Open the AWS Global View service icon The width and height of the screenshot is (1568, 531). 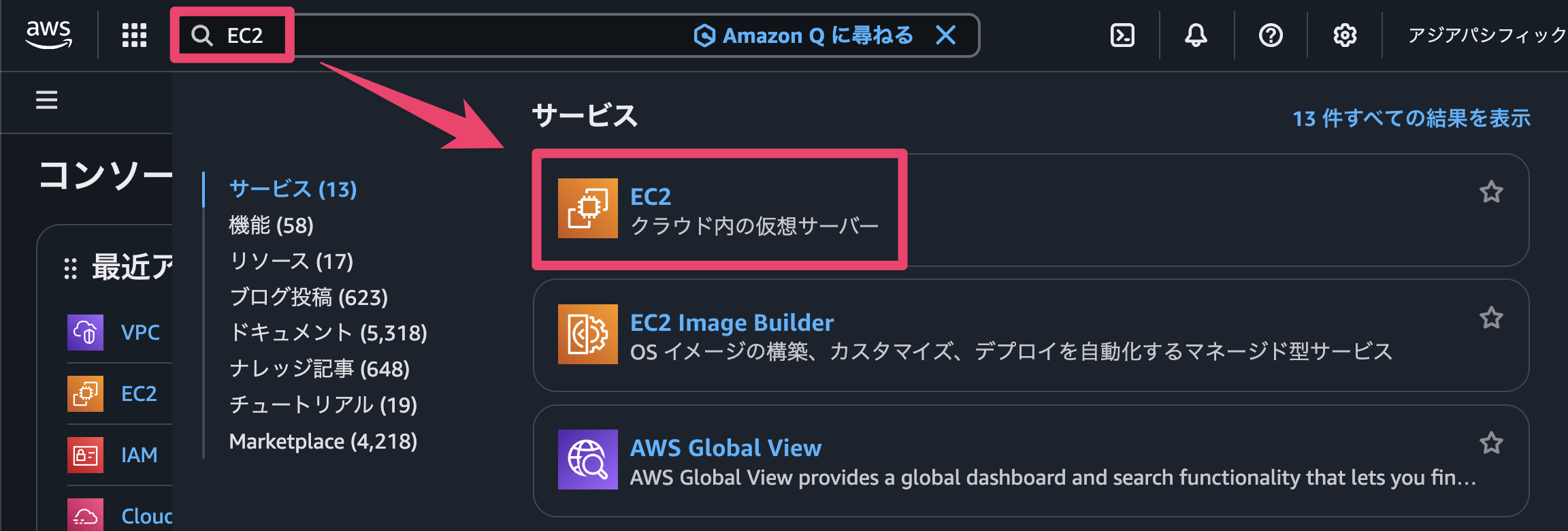coord(587,460)
